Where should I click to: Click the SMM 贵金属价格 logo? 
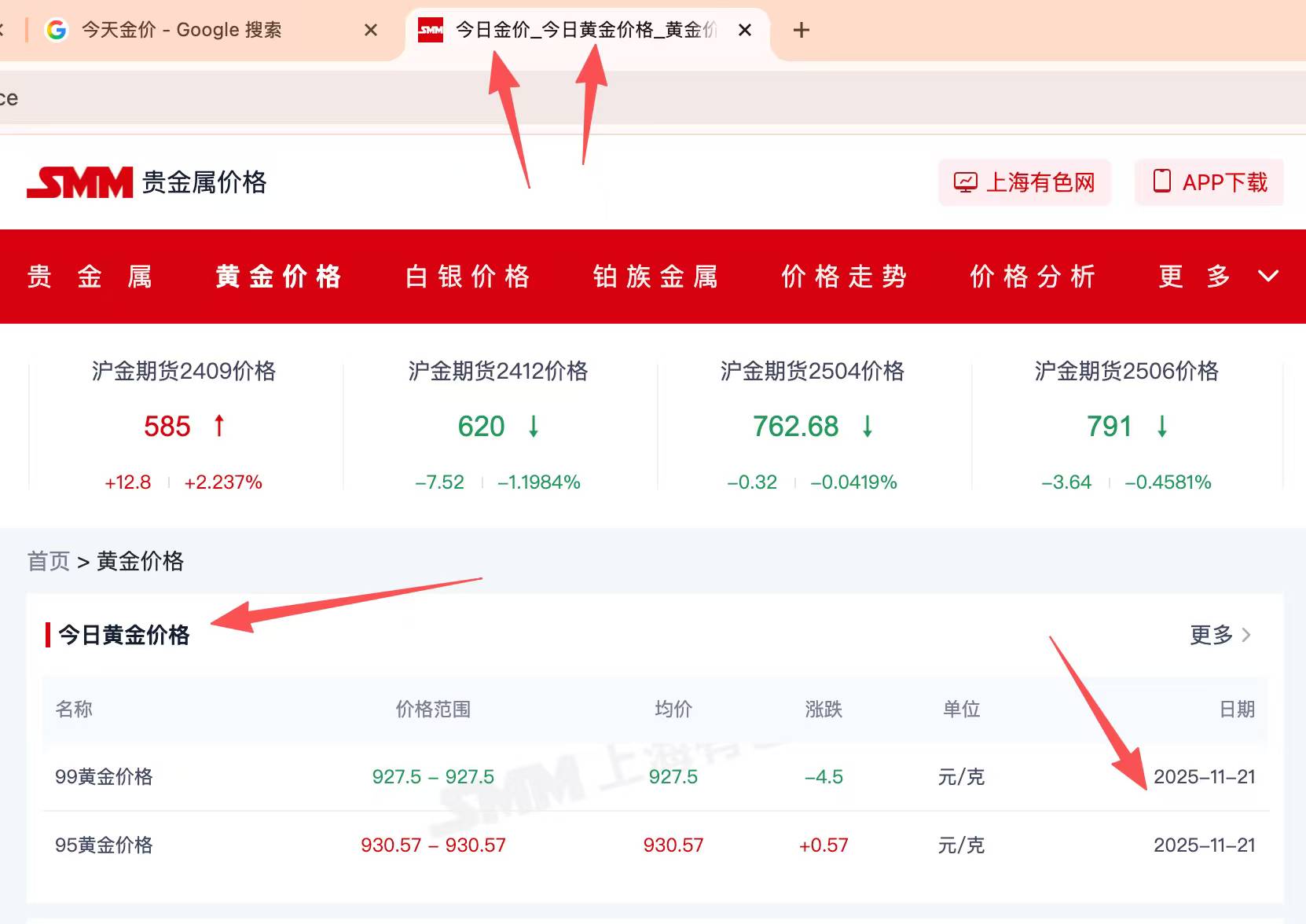147,182
